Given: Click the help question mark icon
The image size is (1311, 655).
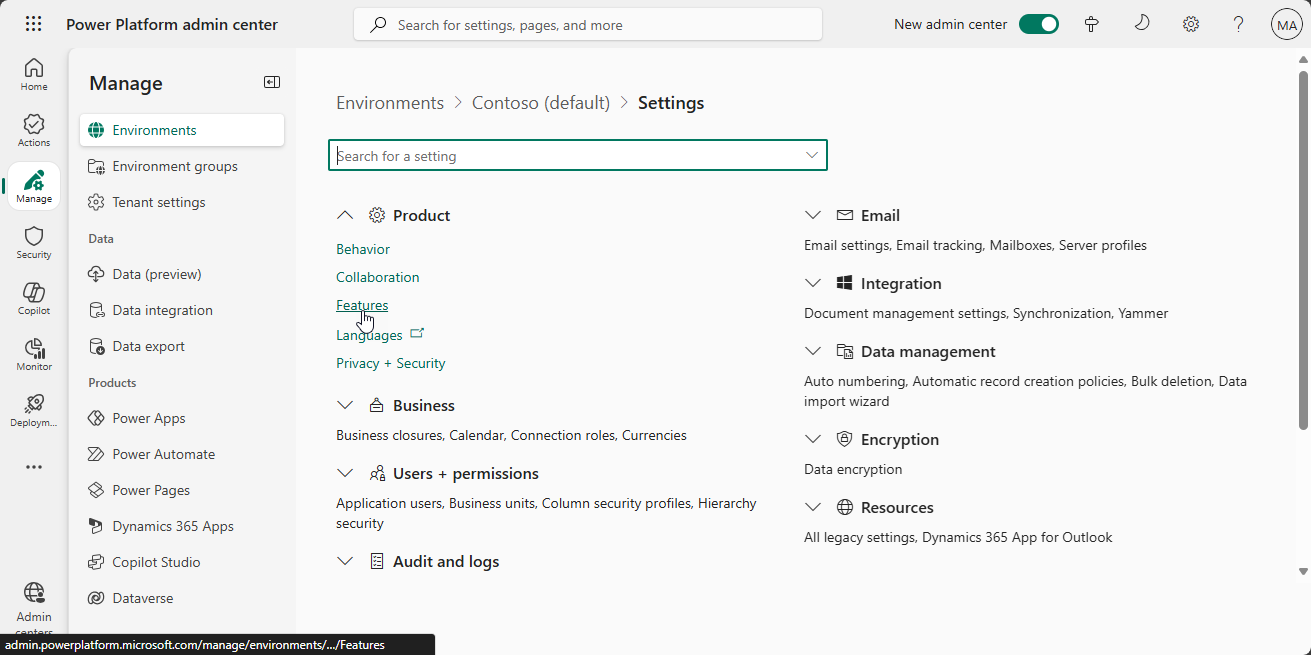Looking at the screenshot, I should 1238,24.
